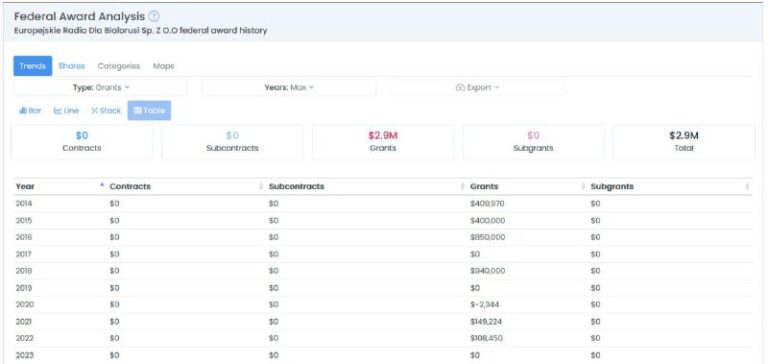Open the Export dropdown menu

pos(477,87)
